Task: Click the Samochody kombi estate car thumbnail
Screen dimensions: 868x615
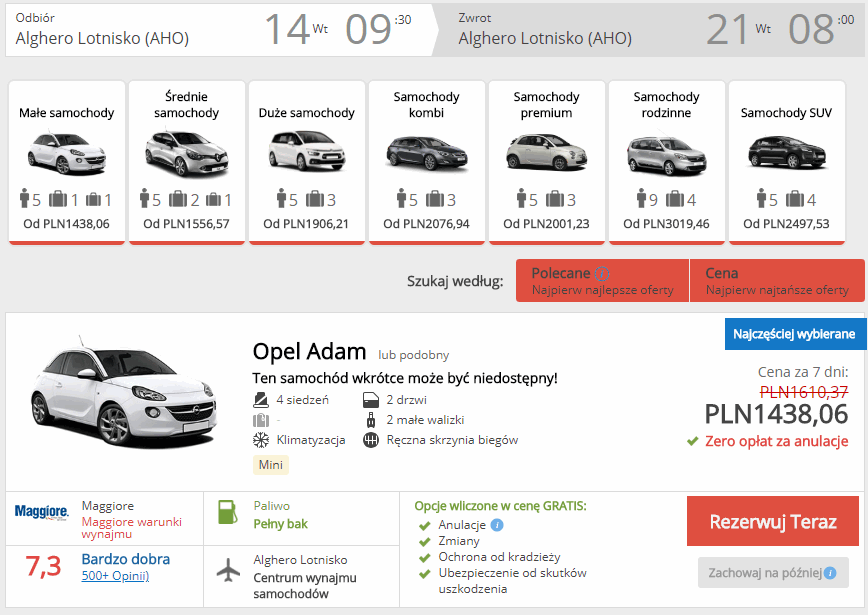Action: (x=427, y=153)
